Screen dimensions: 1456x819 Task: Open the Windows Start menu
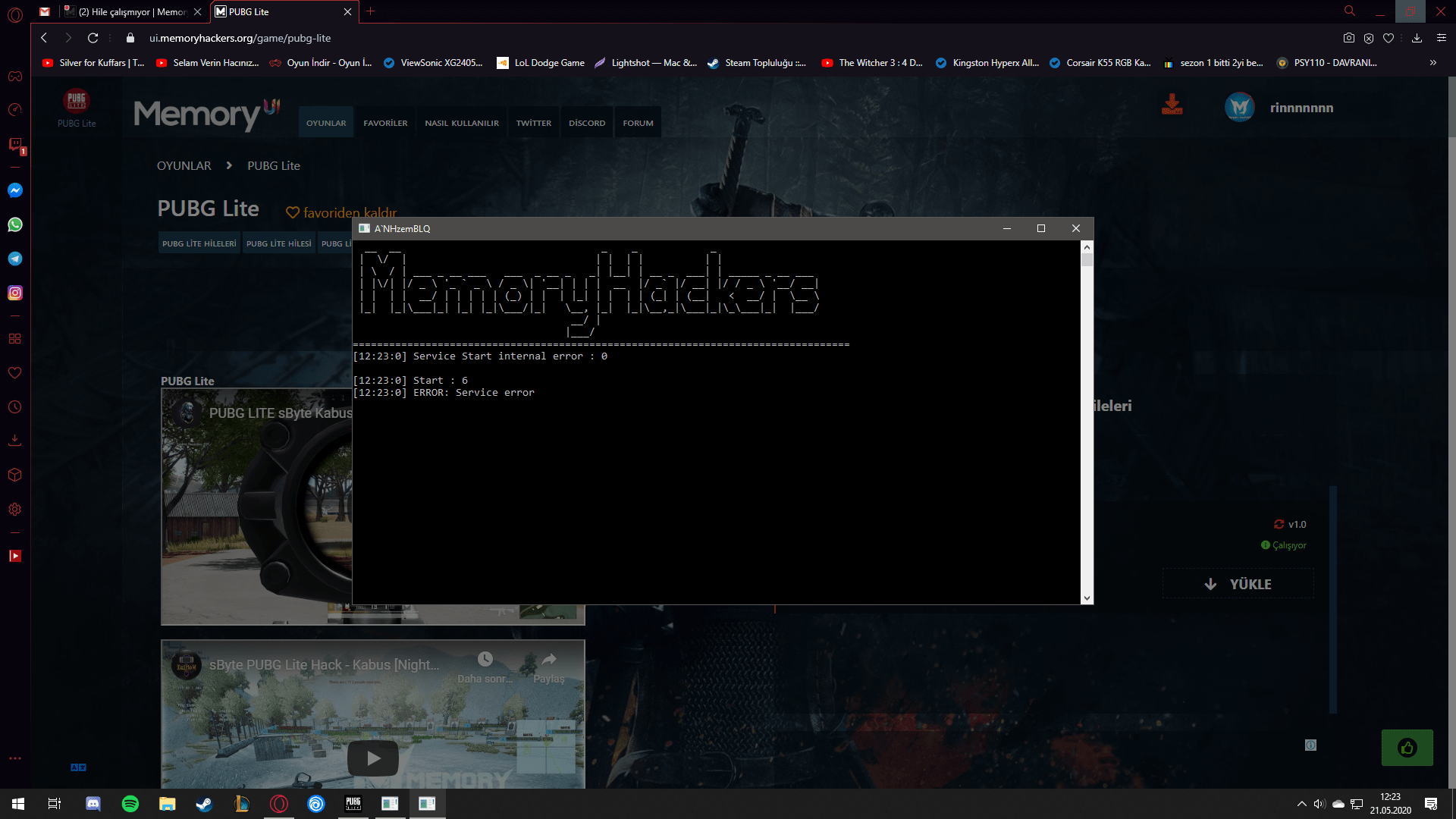pyautogui.click(x=18, y=804)
